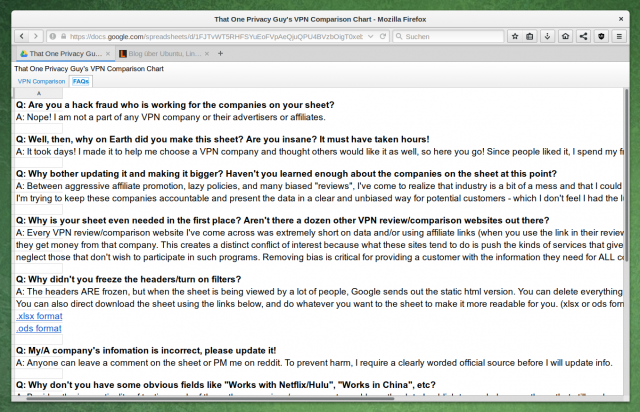
Task: Go to Home page icon
Action: click(565, 36)
